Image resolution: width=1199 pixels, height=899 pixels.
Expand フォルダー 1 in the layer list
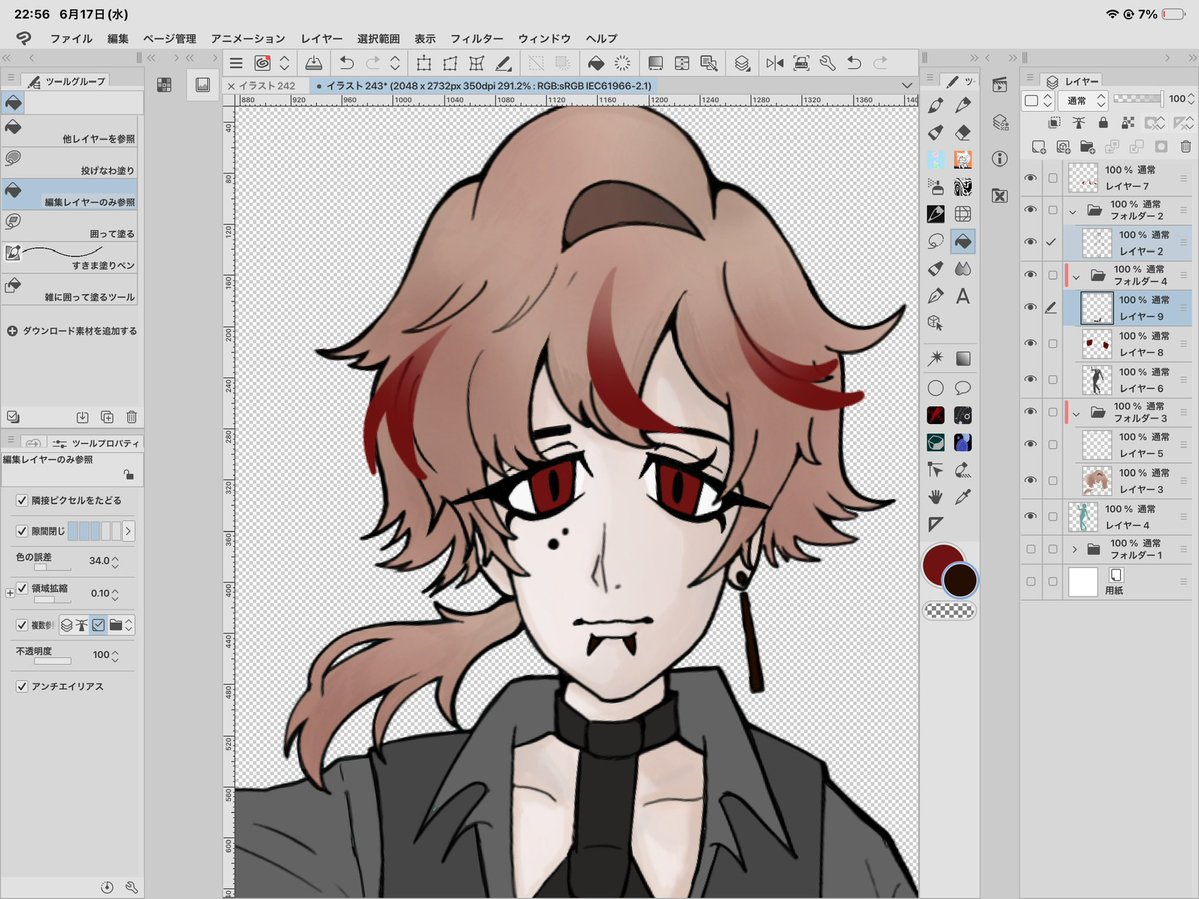(x=1074, y=549)
